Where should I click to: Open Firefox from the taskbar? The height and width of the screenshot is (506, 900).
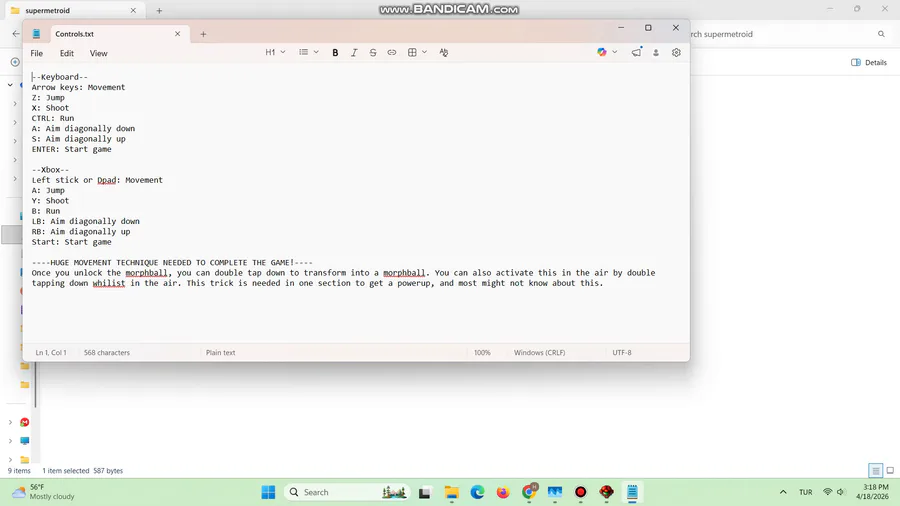[503, 492]
